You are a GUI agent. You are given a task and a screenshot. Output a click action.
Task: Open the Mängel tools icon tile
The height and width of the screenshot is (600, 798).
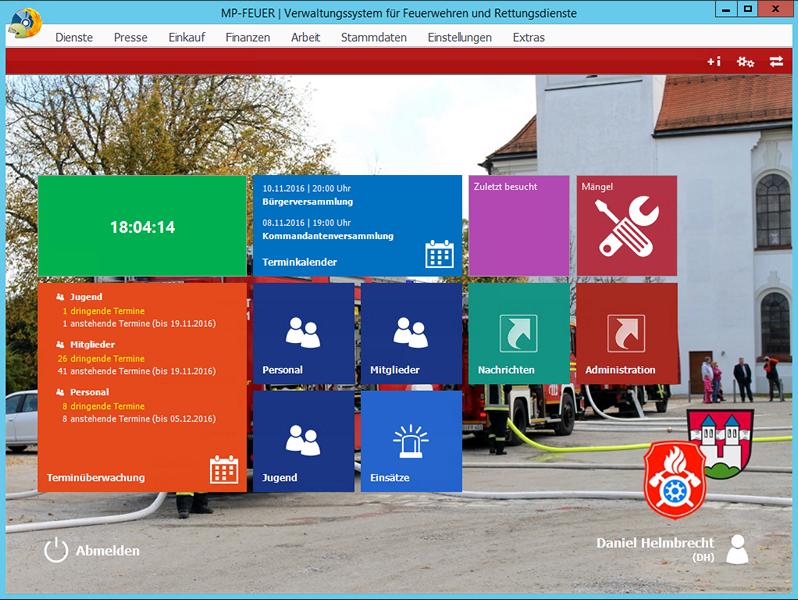click(626, 226)
